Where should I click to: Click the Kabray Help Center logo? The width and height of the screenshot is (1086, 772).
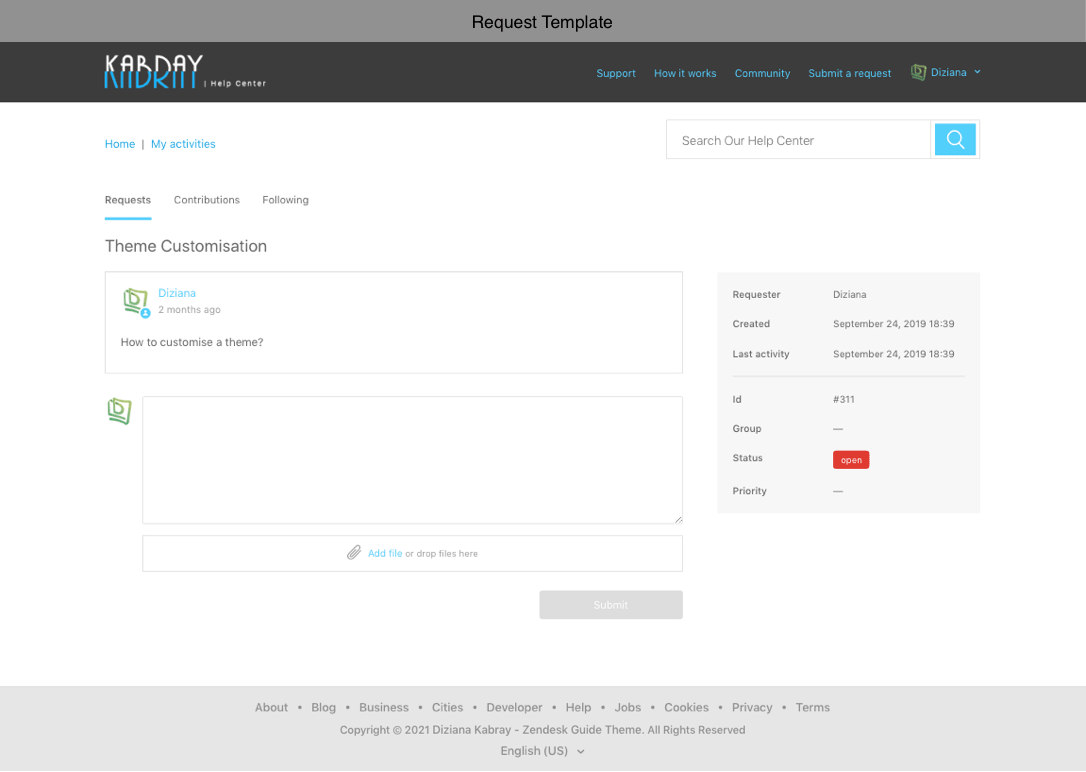tap(184, 72)
